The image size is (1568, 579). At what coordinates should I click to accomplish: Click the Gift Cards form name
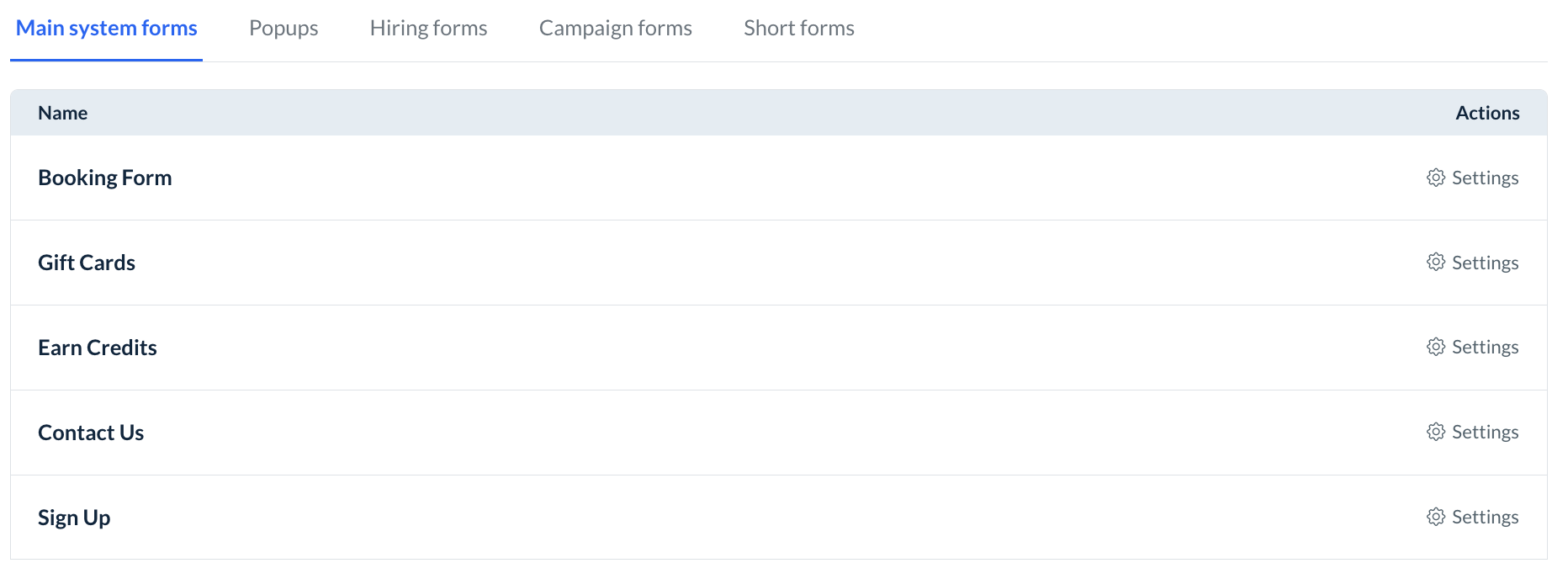[x=87, y=263]
